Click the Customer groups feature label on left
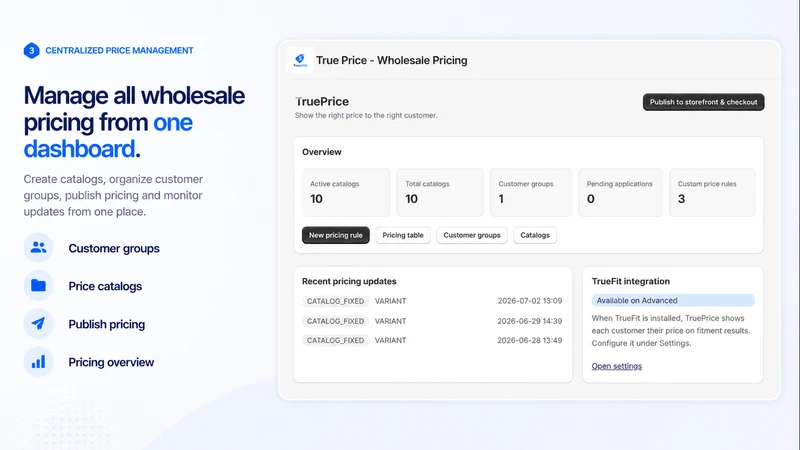The image size is (800, 450). (x=114, y=248)
